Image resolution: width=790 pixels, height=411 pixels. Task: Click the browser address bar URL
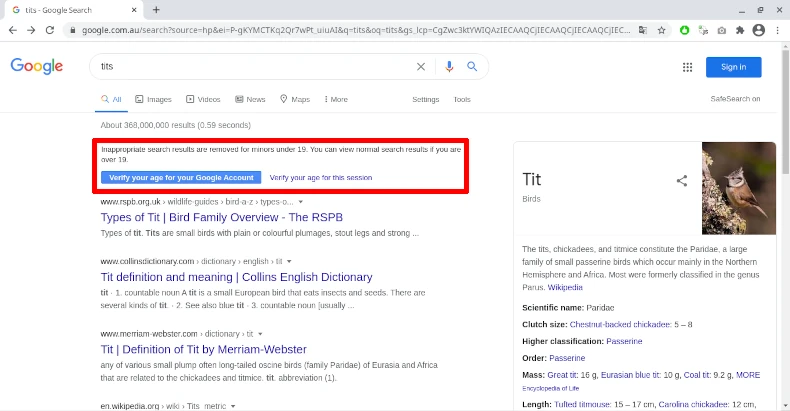click(356, 30)
